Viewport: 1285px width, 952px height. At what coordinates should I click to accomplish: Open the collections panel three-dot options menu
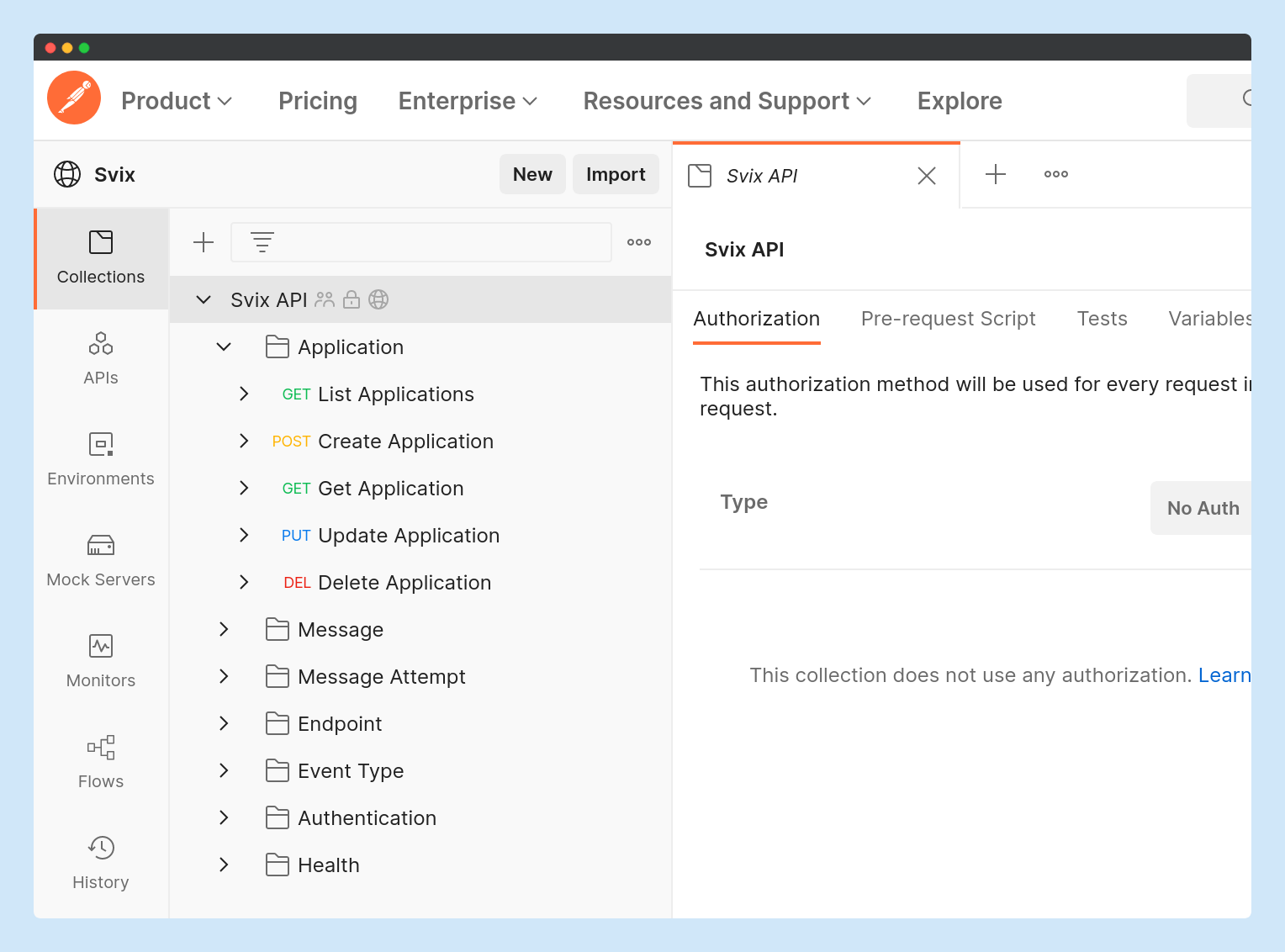639,242
